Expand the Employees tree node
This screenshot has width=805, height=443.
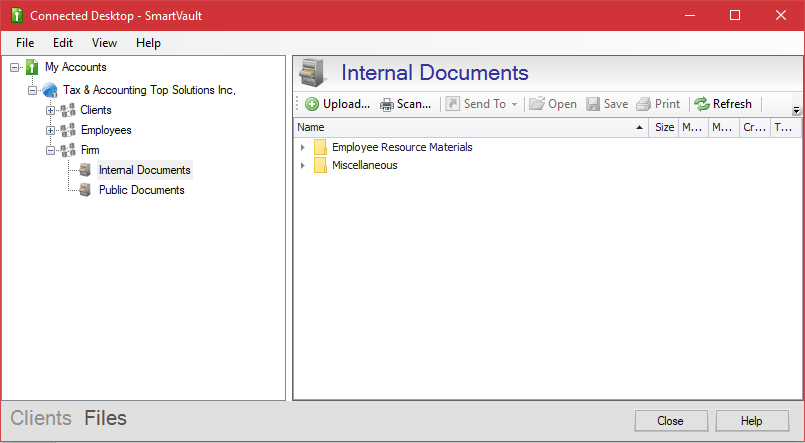tap(50, 130)
